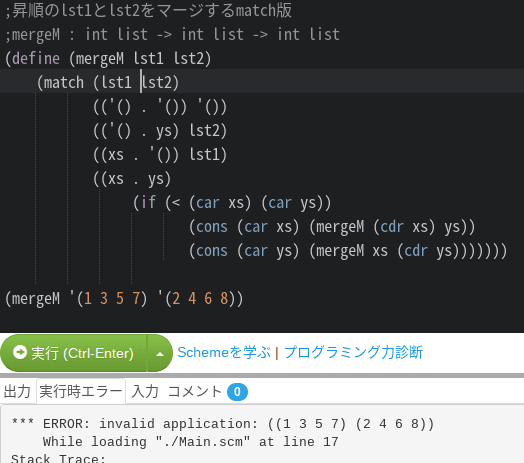Click the first comment line in editor
The width and height of the screenshot is (524, 463).
pyautogui.click(x=149, y=10)
